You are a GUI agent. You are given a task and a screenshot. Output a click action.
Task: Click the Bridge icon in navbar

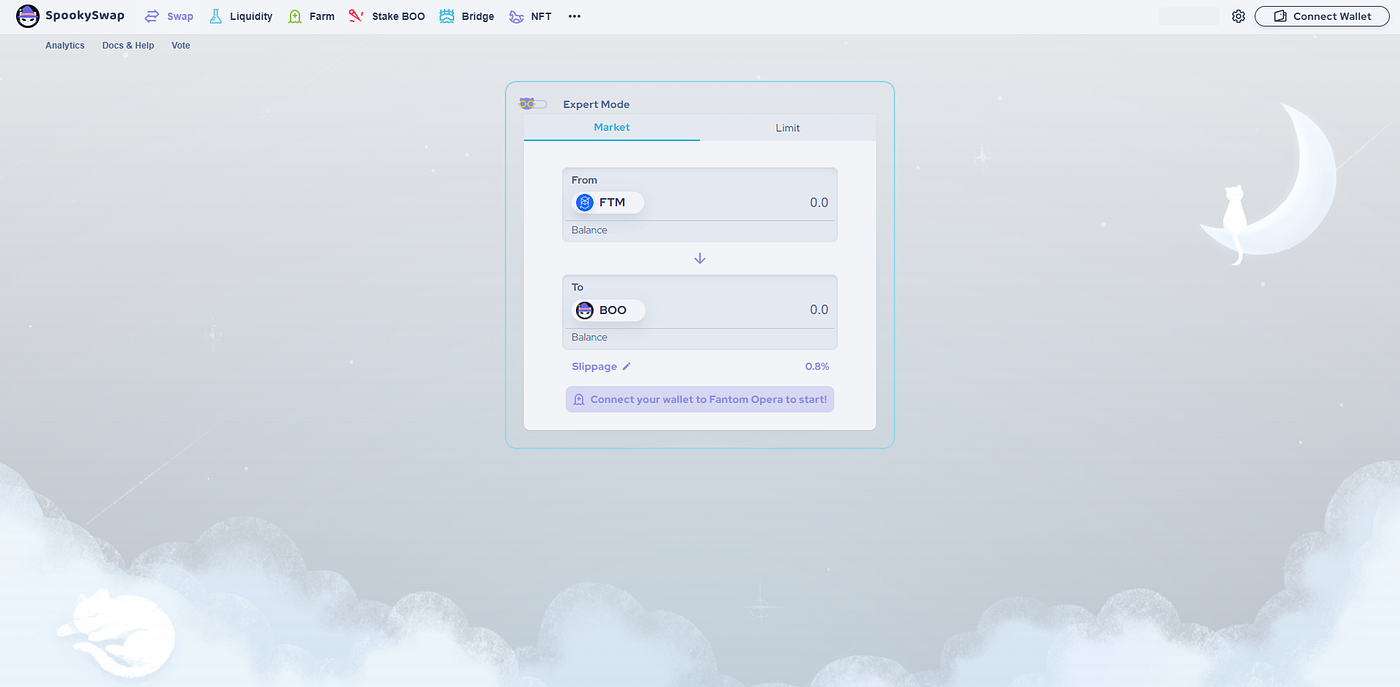446,16
